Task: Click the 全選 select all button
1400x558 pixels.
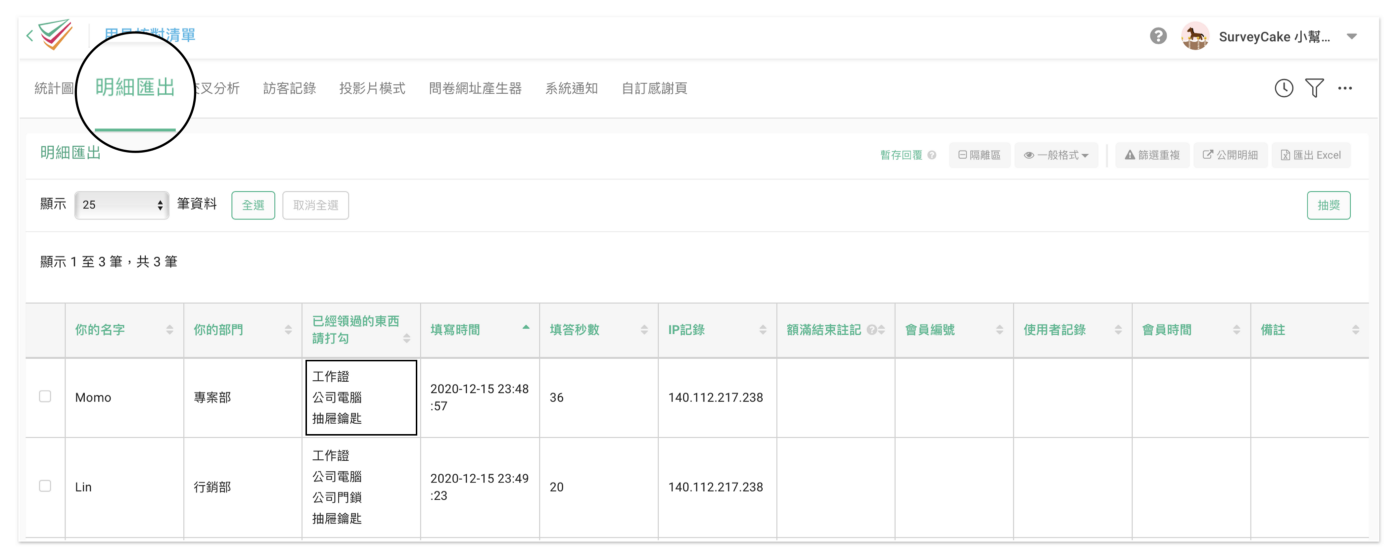Action: point(253,205)
